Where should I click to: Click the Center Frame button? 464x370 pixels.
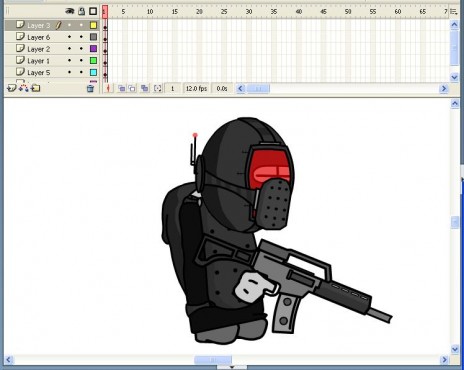click(108, 88)
